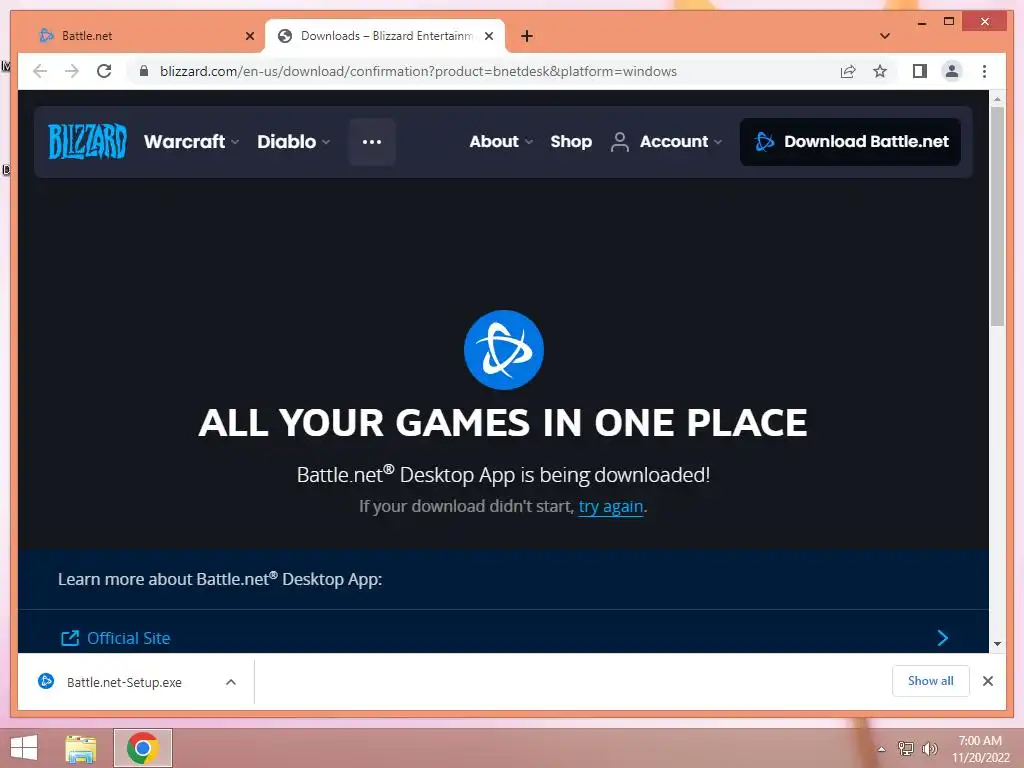Screen dimensions: 1024x768
Task: Expand the About menu
Action: pyautogui.click(x=501, y=142)
